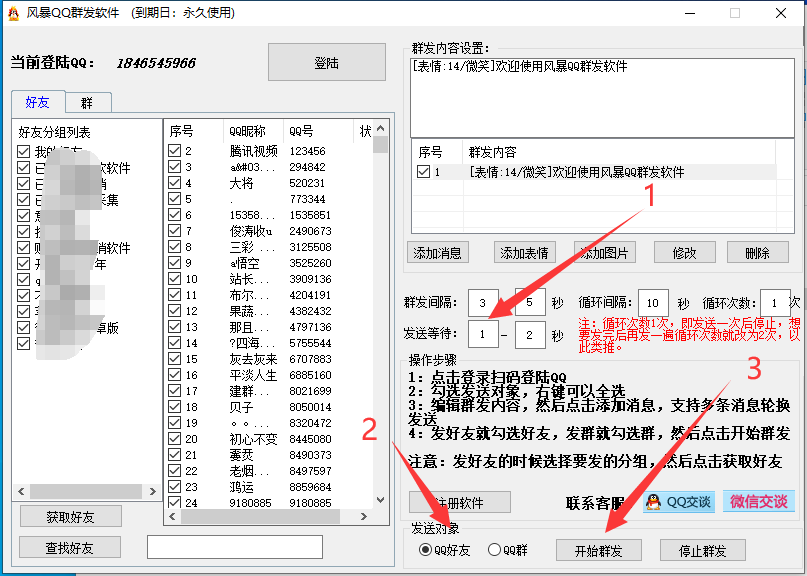Click friend list scroll down arrow

[x=380, y=500]
